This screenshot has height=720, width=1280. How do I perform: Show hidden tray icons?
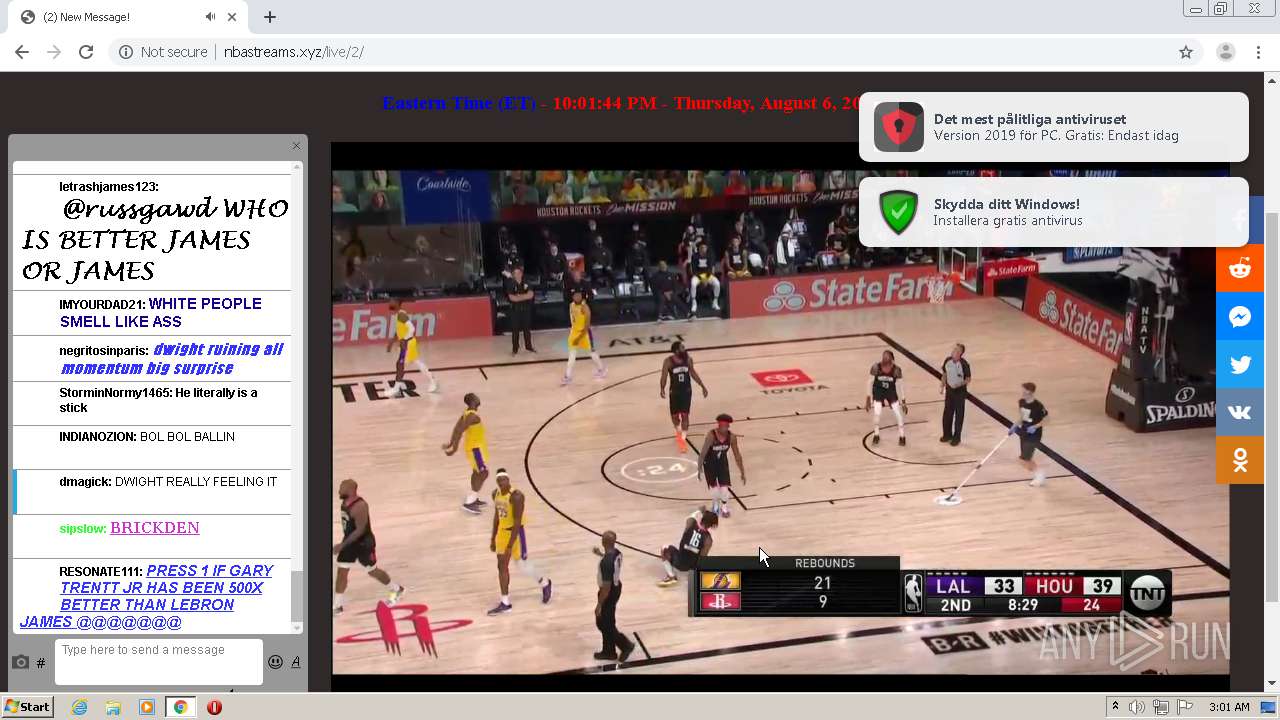(x=1115, y=707)
